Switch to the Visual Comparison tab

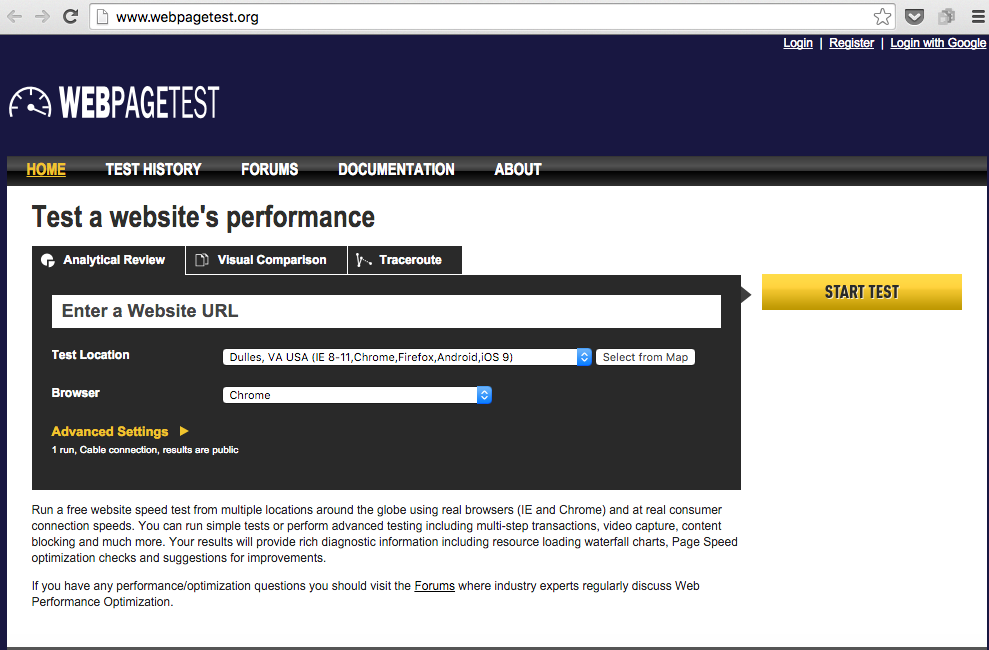266,260
